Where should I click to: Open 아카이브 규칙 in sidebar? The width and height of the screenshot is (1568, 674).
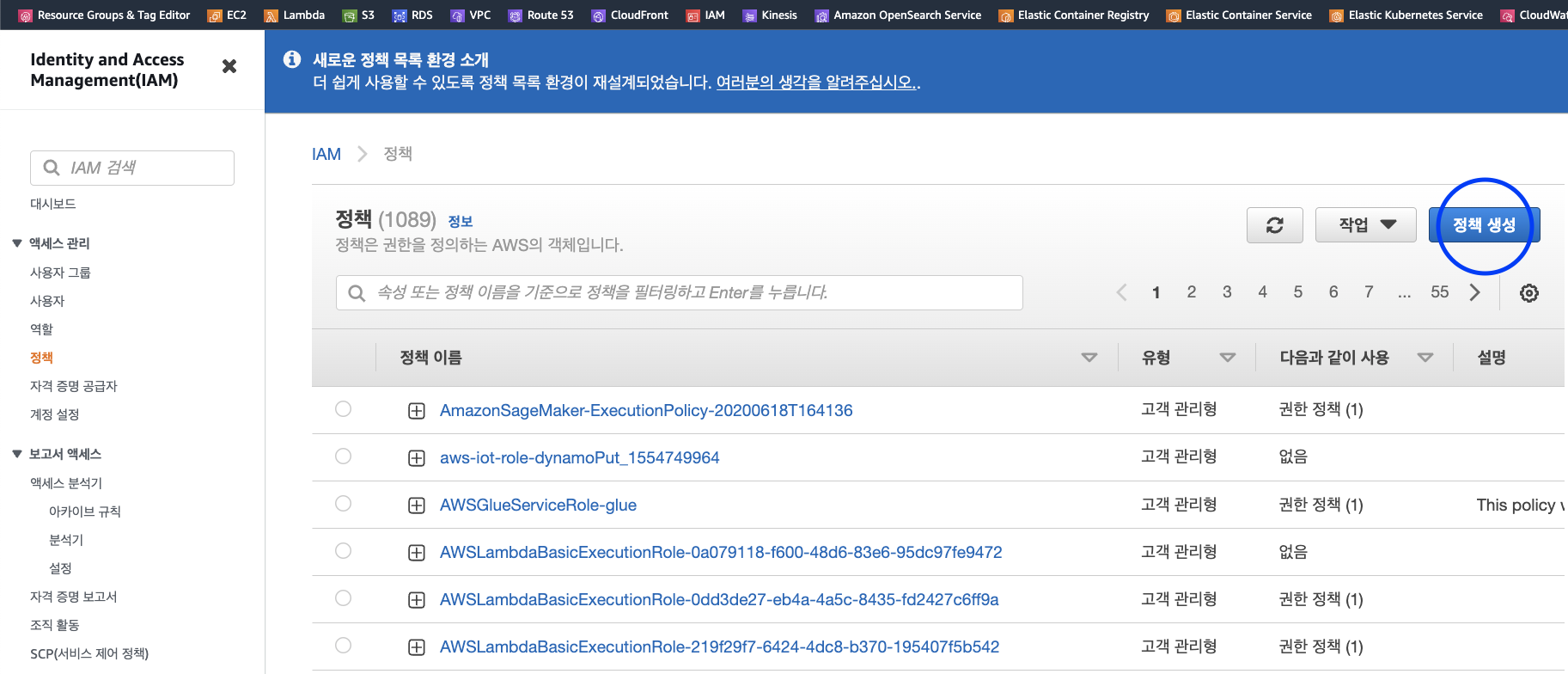pyautogui.click(x=85, y=512)
